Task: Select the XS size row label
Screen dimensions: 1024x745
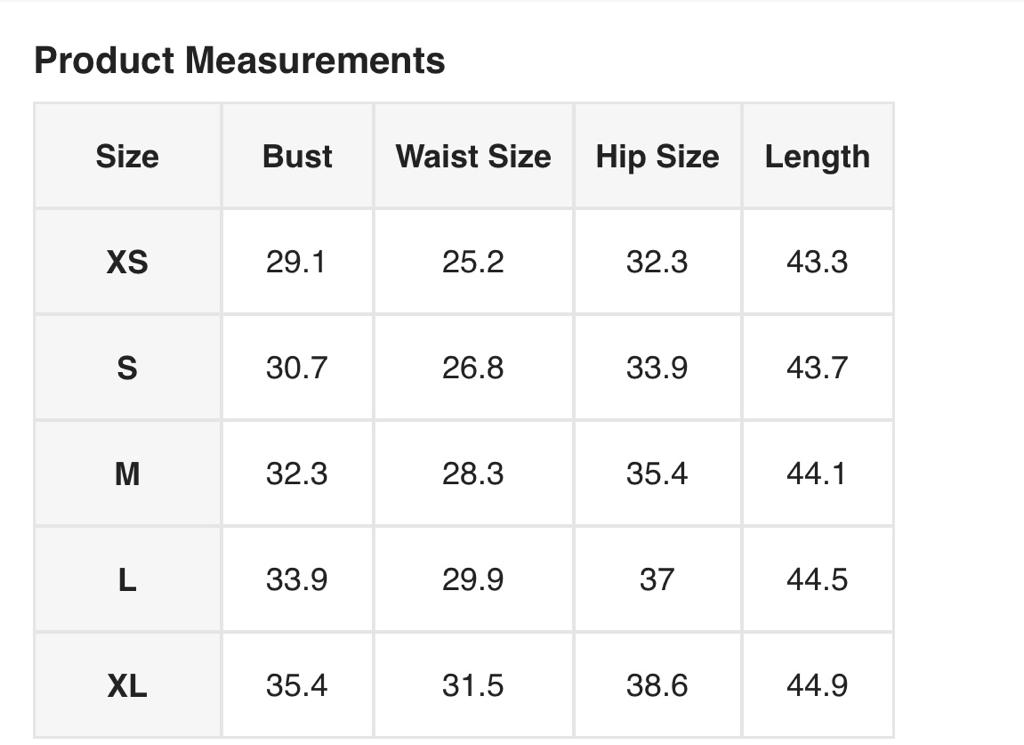Action: point(127,262)
